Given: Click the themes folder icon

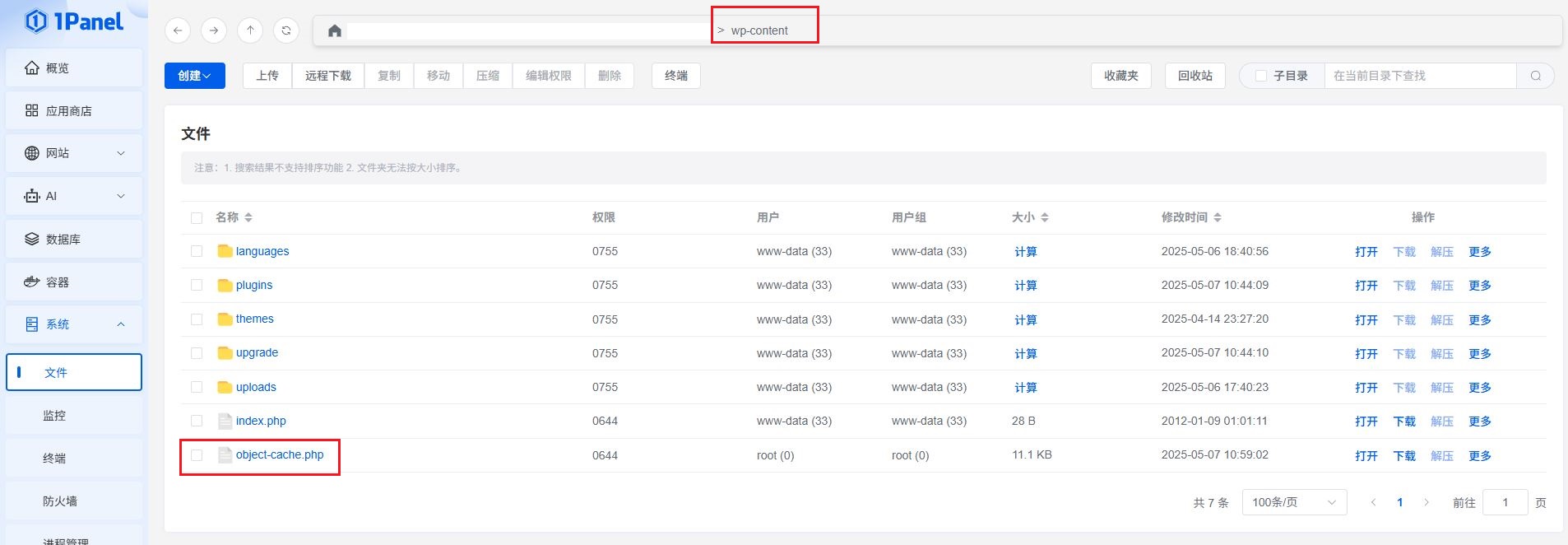Looking at the screenshot, I should pos(225,319).
